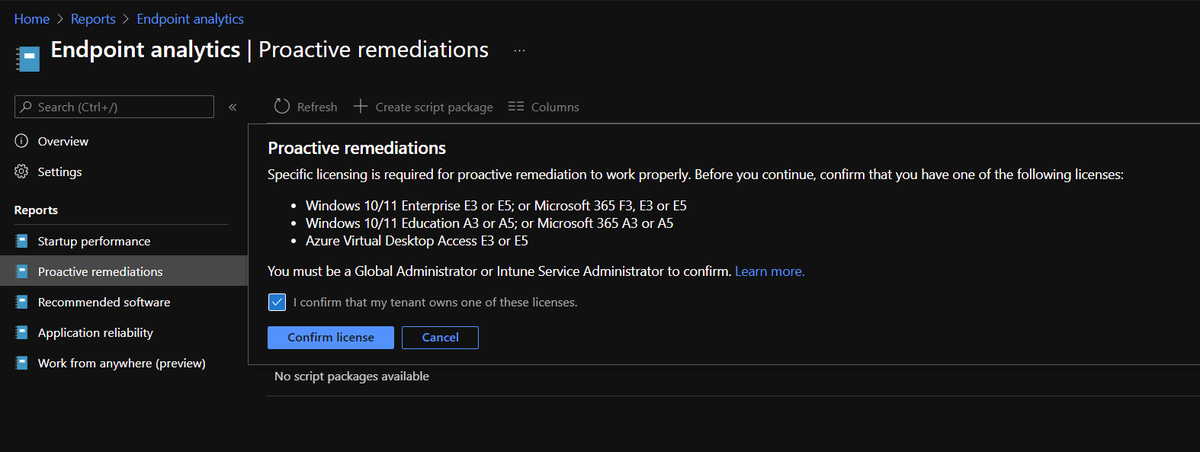Click Create script package label
Viewport: 1200px width, 452px height.
(434, 107)
